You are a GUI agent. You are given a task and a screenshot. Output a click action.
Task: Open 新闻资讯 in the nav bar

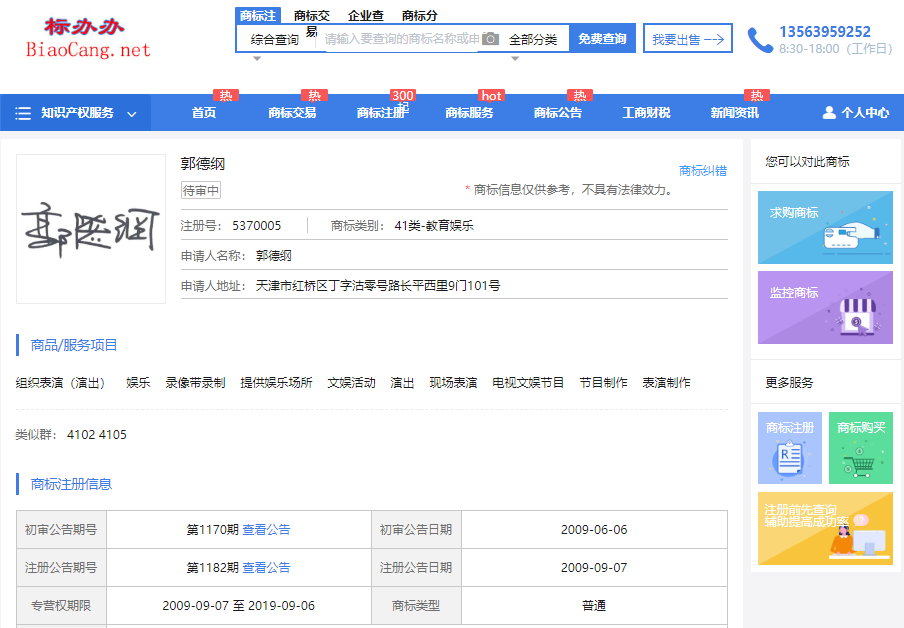[x=734, y=112]
